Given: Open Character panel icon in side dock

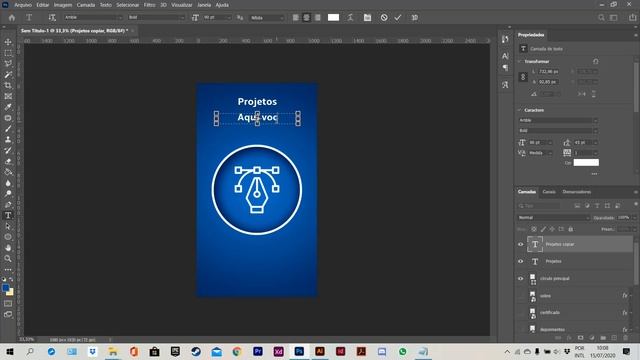Looking at the screenshot, I should coord(505,56).
